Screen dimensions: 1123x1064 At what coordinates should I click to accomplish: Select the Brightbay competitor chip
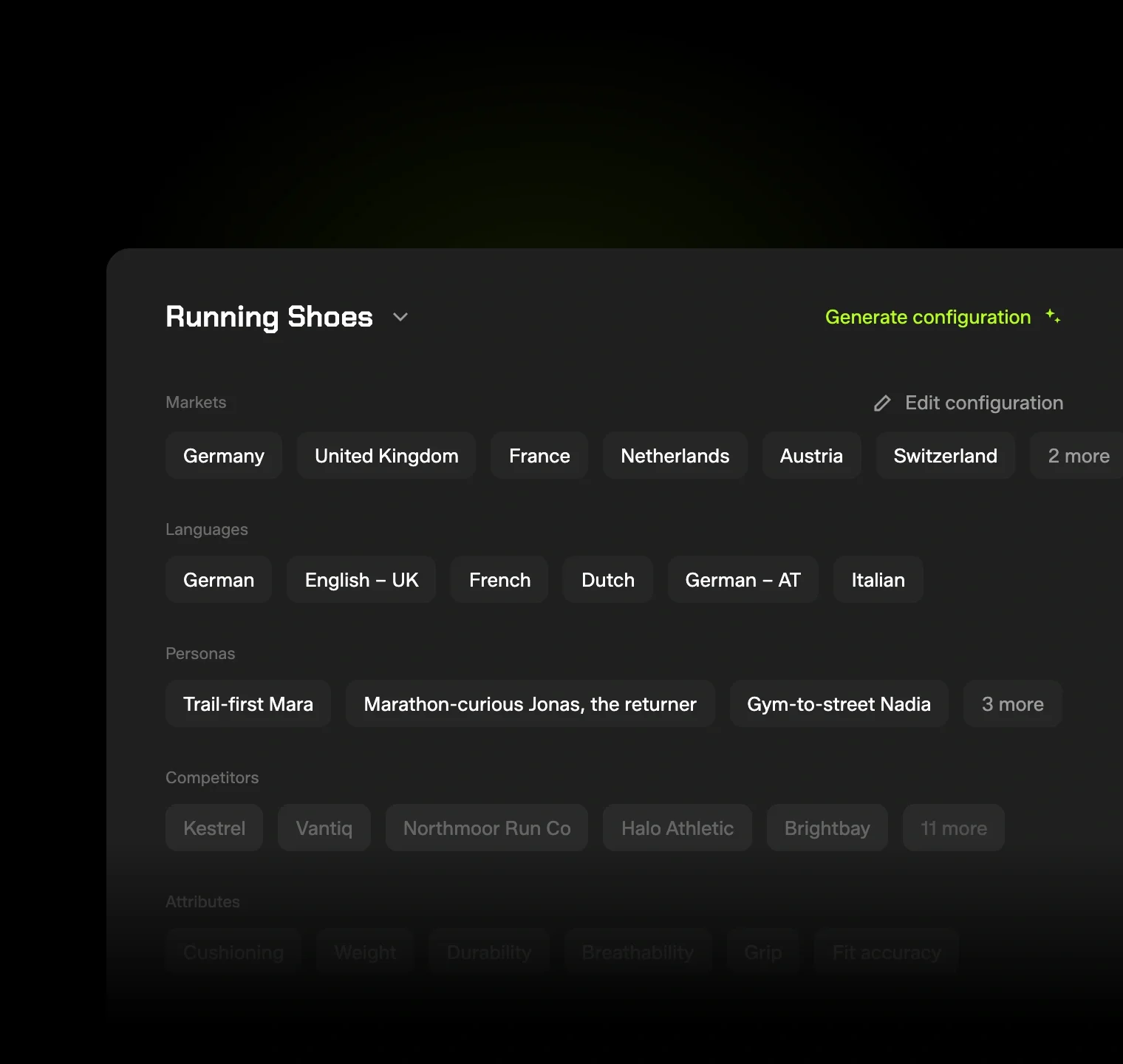click(x=827, y=828)
